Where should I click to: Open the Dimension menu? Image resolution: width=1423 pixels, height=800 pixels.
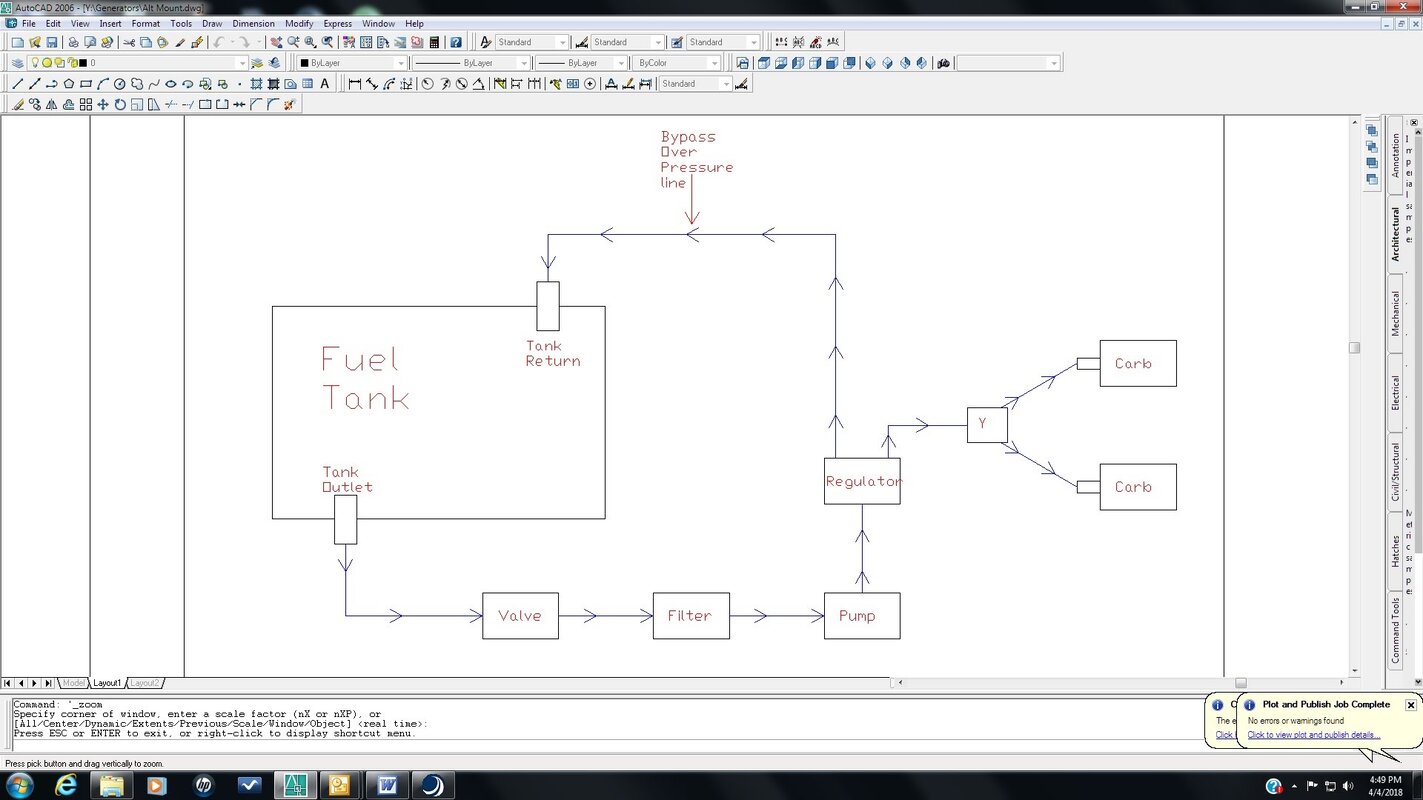[x=253, y=23]
